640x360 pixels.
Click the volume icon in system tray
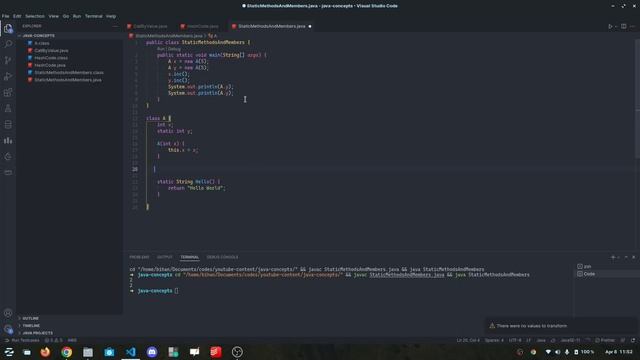(558, 352)
